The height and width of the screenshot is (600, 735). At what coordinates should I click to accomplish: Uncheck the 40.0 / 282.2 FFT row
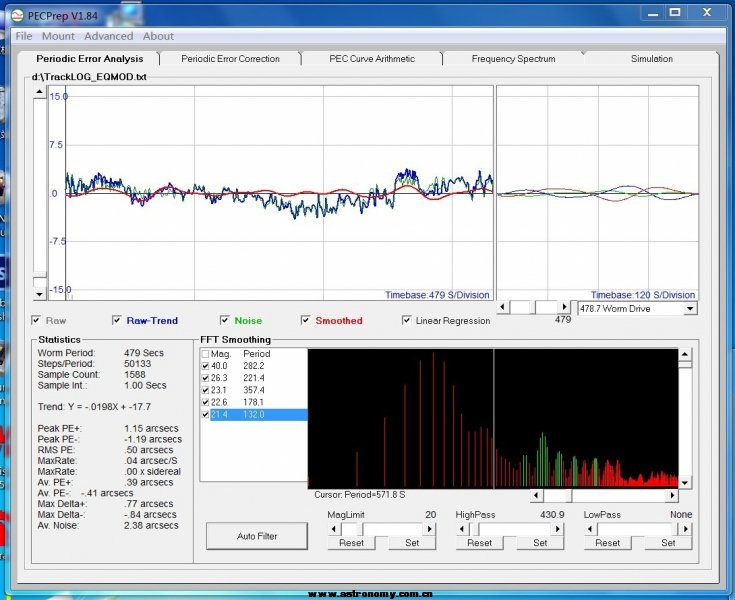[205, 366]
